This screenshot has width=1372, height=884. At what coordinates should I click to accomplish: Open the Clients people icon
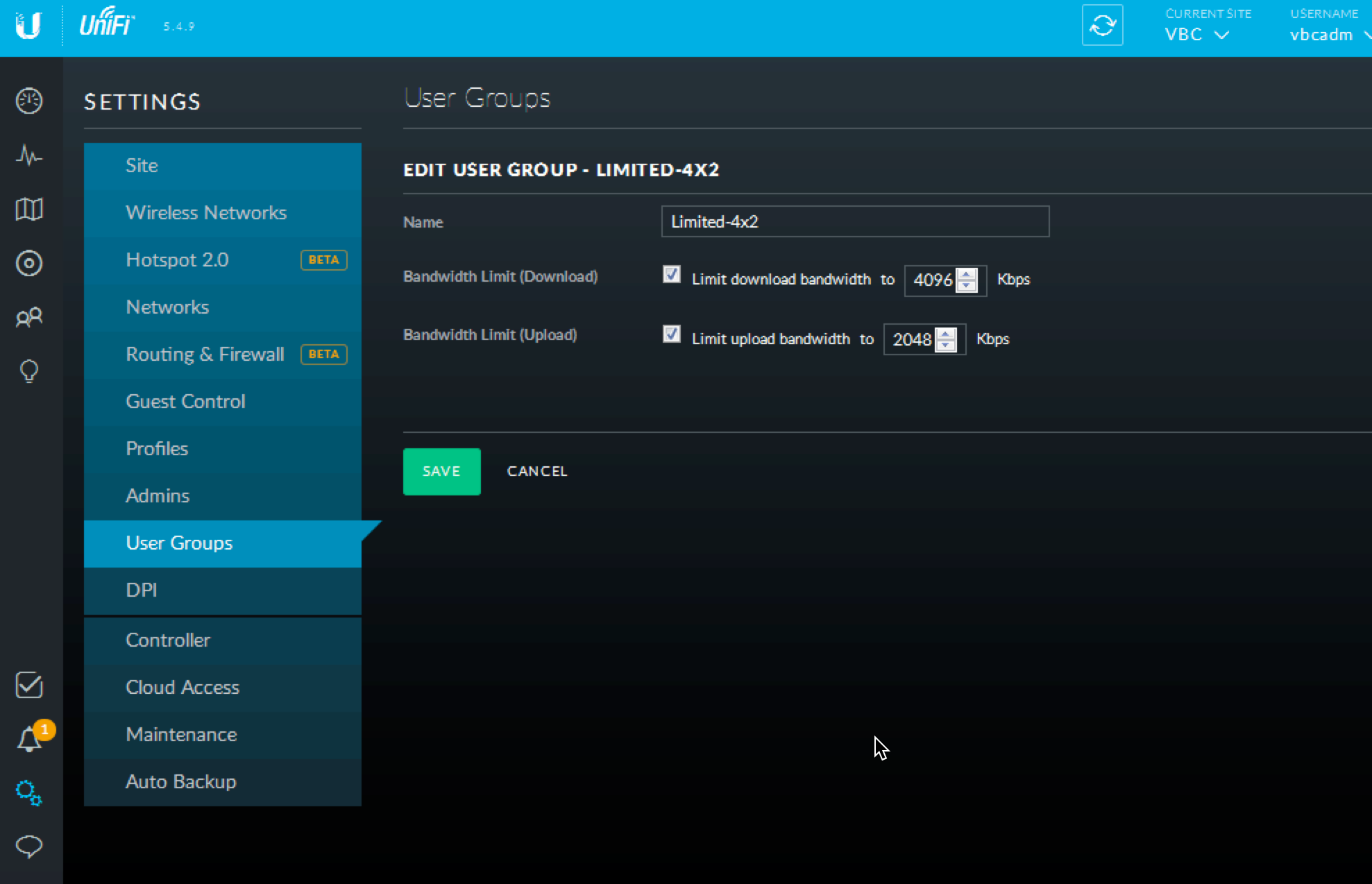click(x=29, y=317)
